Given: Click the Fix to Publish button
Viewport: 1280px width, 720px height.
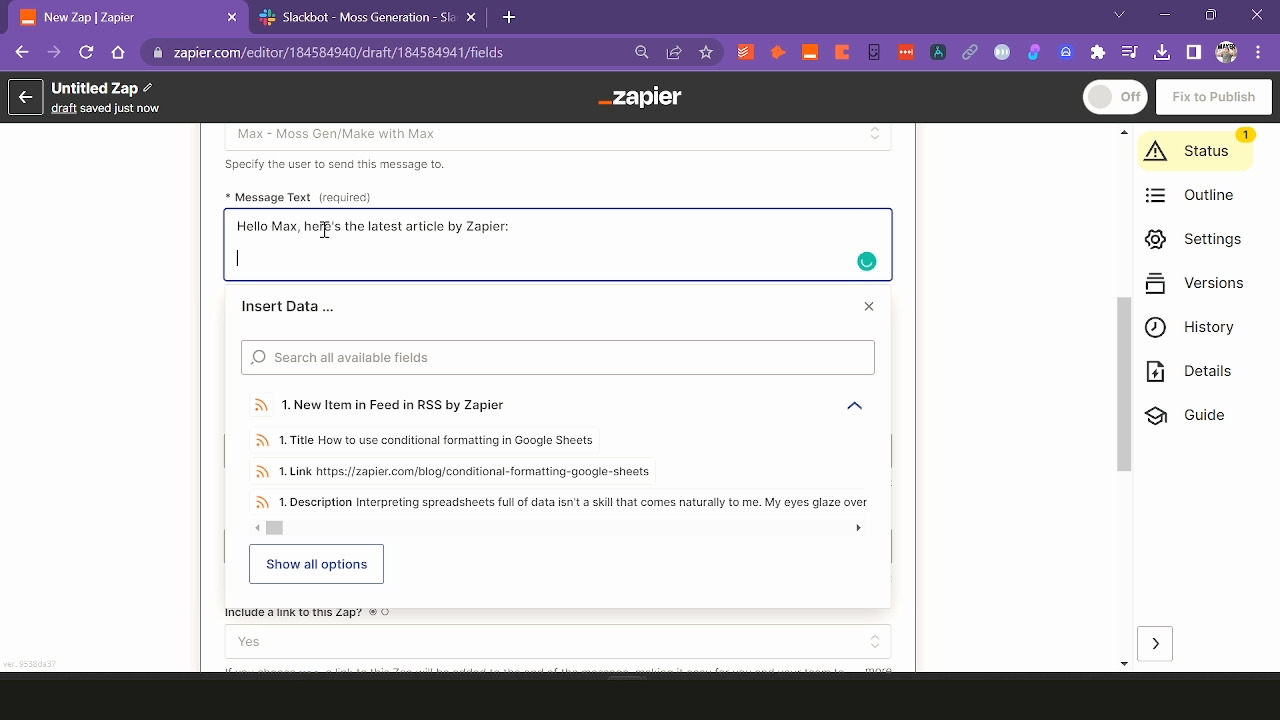Looking at the screenshot, I should click(1213, 97).
